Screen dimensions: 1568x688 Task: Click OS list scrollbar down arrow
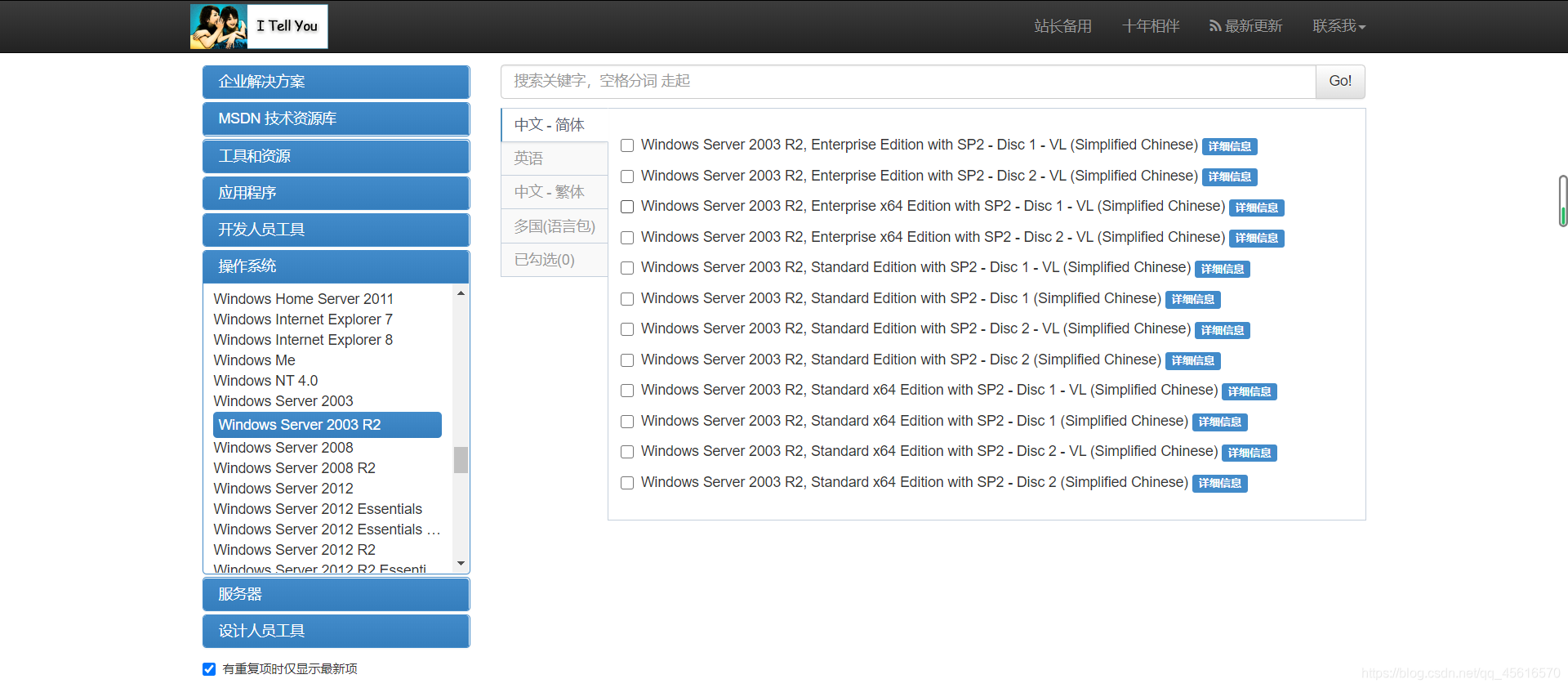[461, 564]
